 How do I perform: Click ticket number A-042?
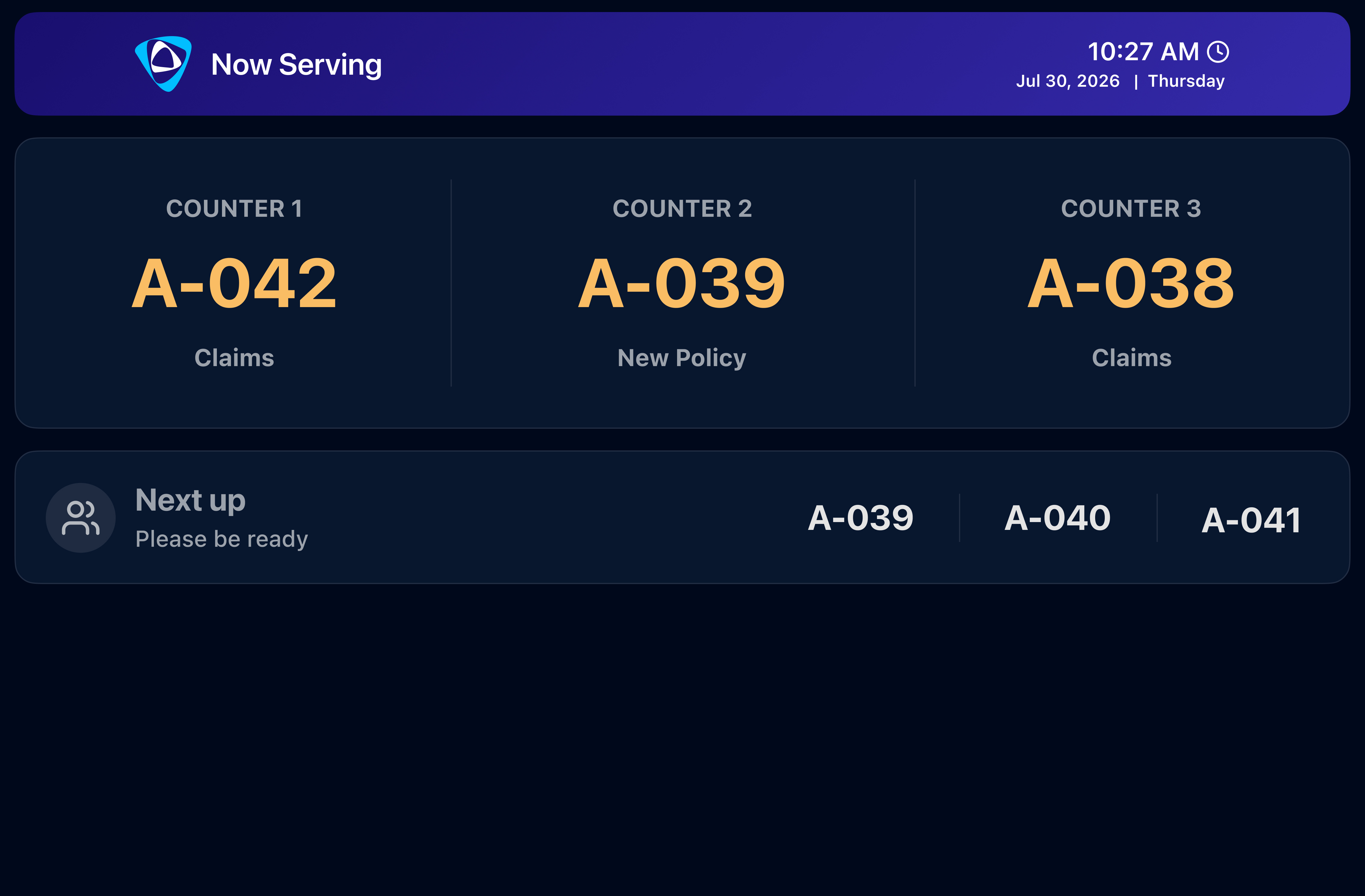pyautogui.click(x=234, y=283)
